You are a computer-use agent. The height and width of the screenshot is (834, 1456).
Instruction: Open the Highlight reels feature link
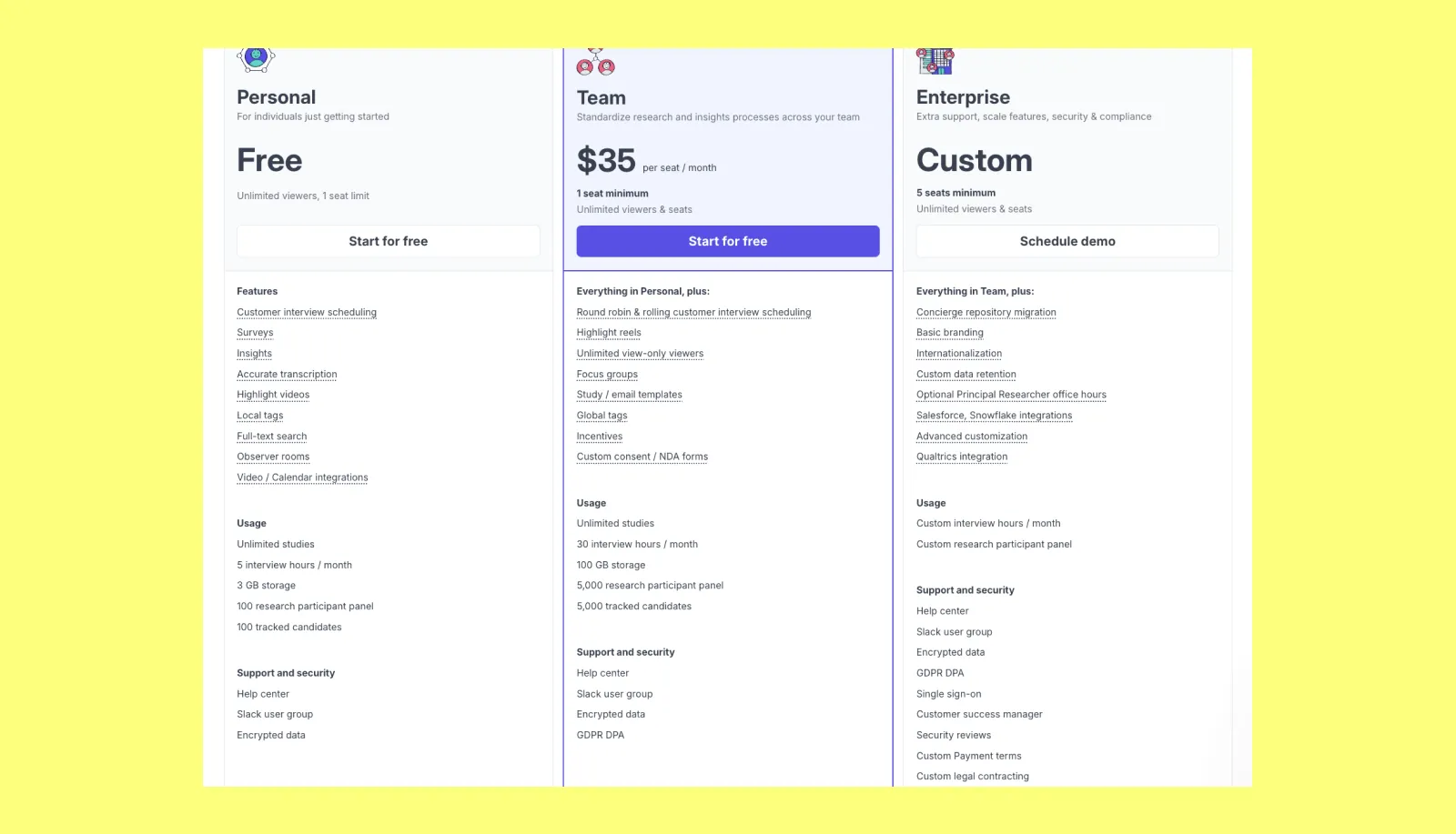pyautogui.click(x=609, y=333)
